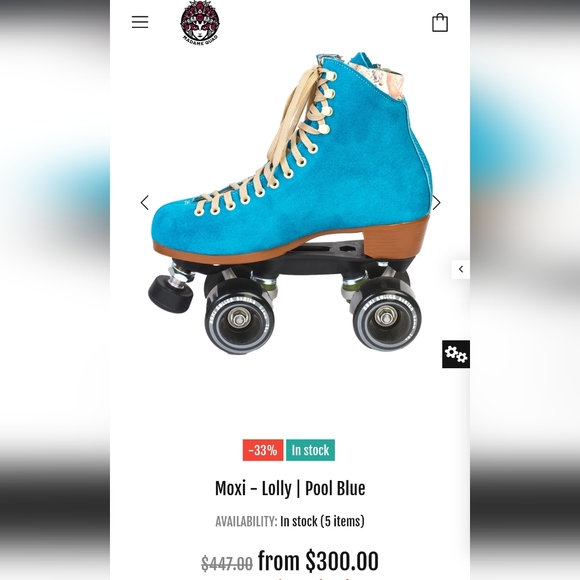Click the skate's black toe stop
580x580 pixels.
click(x=171, y=294)
